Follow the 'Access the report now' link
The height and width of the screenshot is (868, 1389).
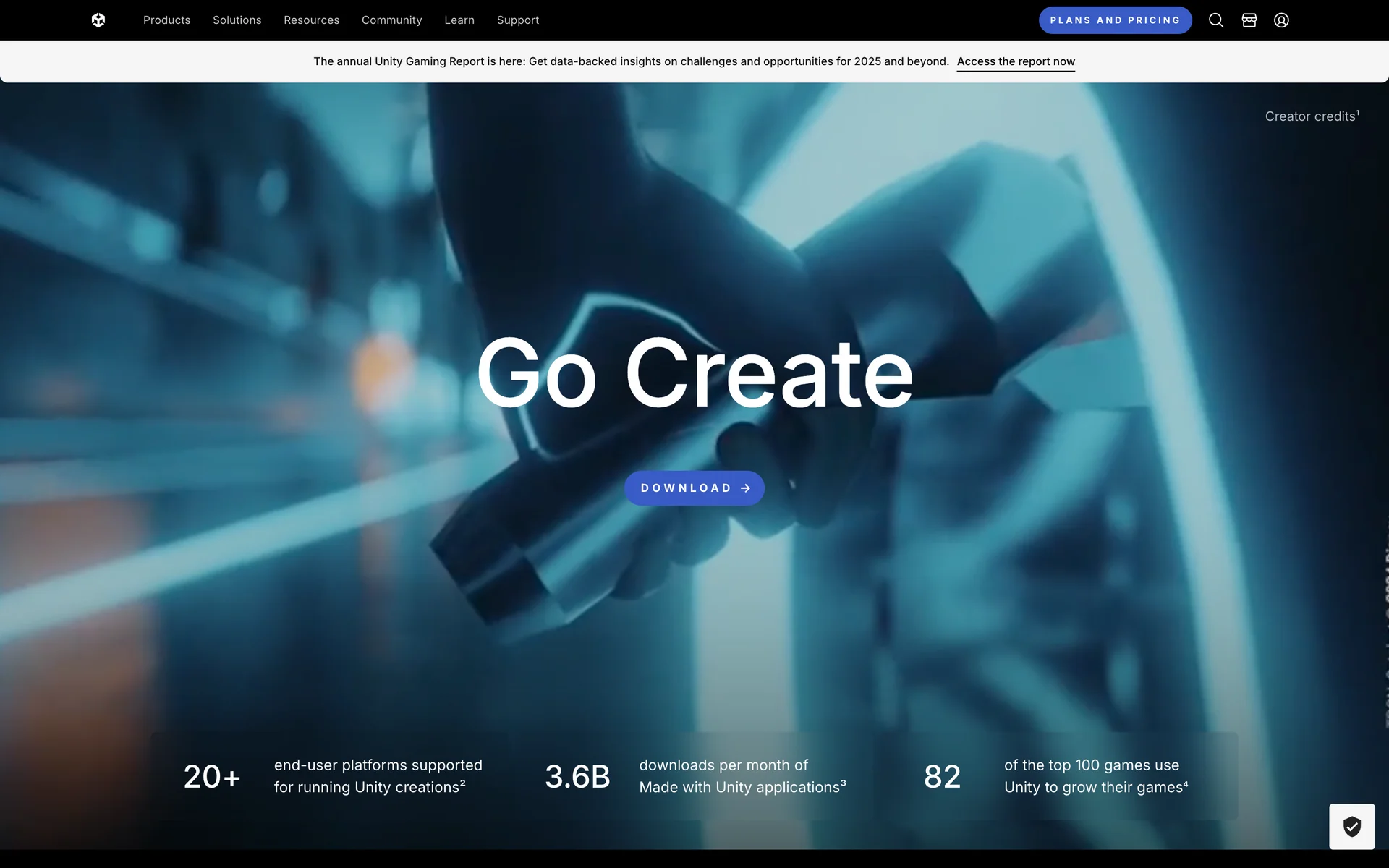click(1016, 61)
